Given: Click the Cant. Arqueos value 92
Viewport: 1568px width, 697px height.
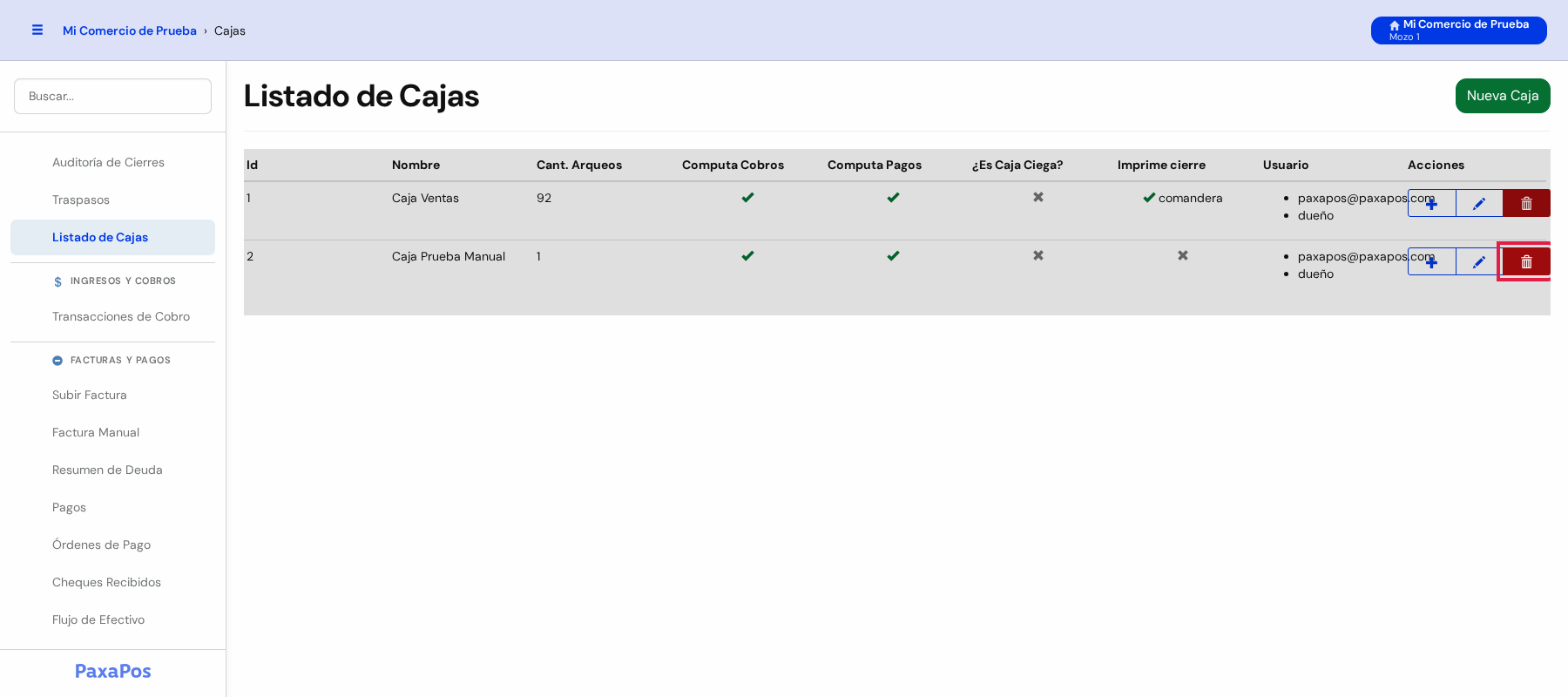Looking at the screenshot, I should [544, 198].
